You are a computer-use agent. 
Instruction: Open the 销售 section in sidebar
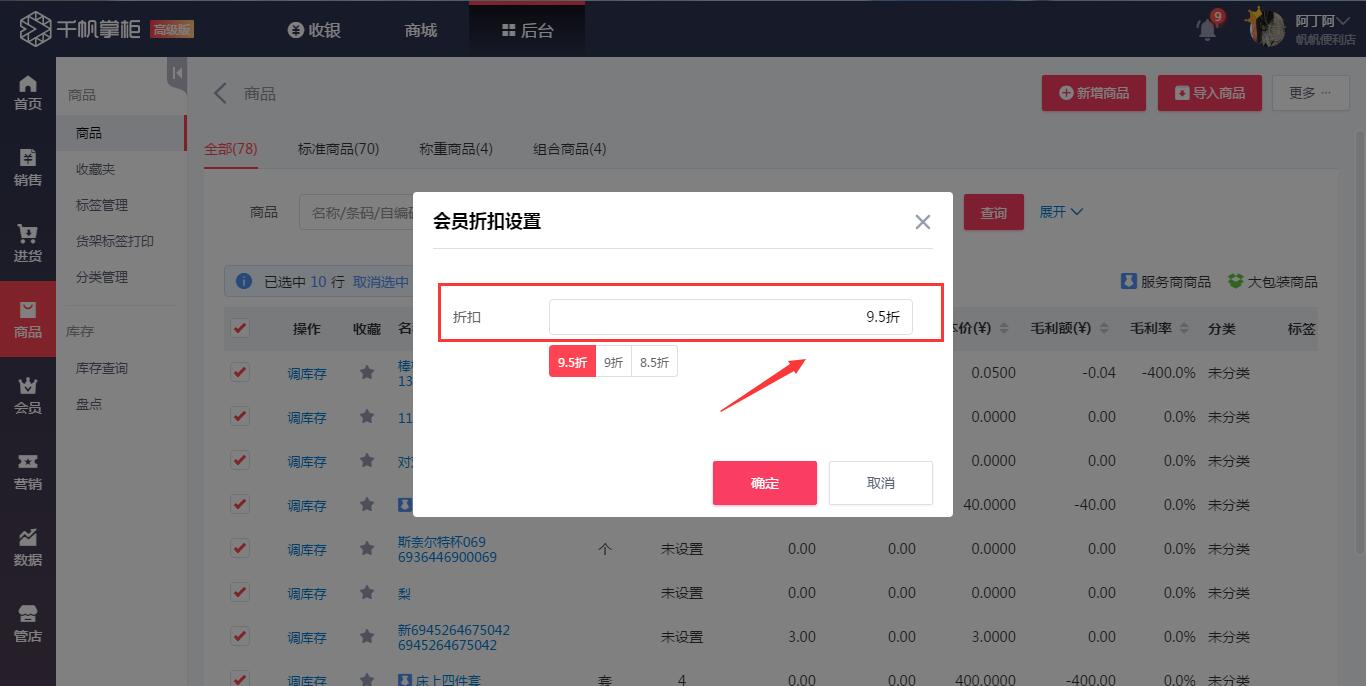pos(28,165)
